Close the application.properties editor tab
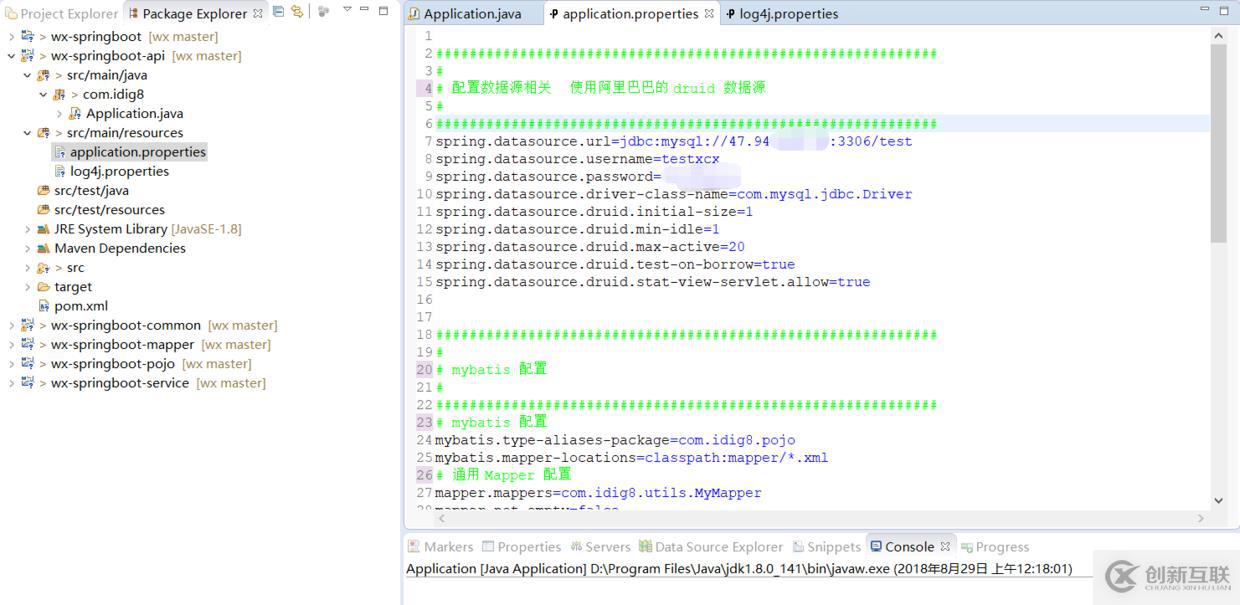Image resolution: width=1240 pixels, height=605 pixels. tap(709, 13)
